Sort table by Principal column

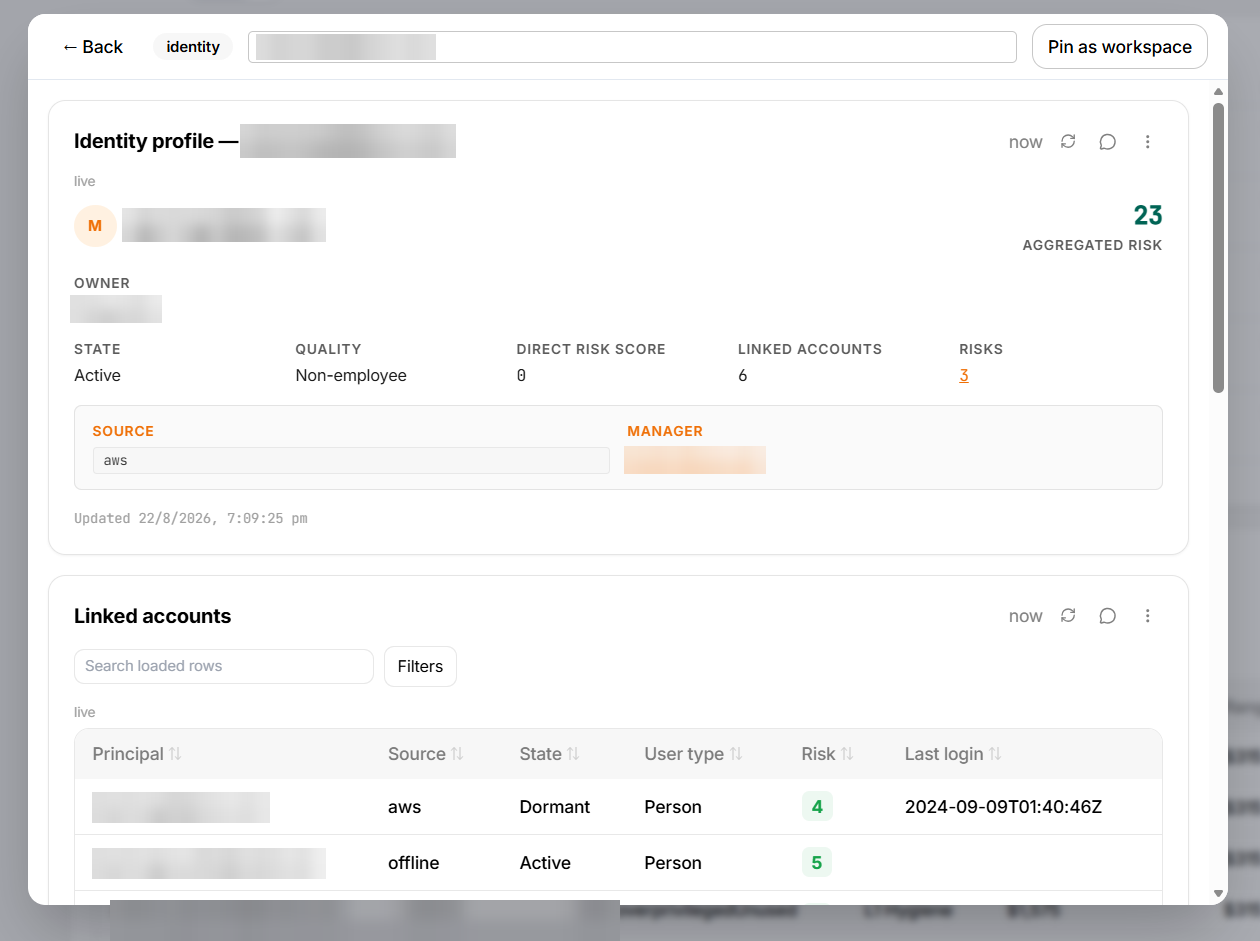(x=137, y=754)
